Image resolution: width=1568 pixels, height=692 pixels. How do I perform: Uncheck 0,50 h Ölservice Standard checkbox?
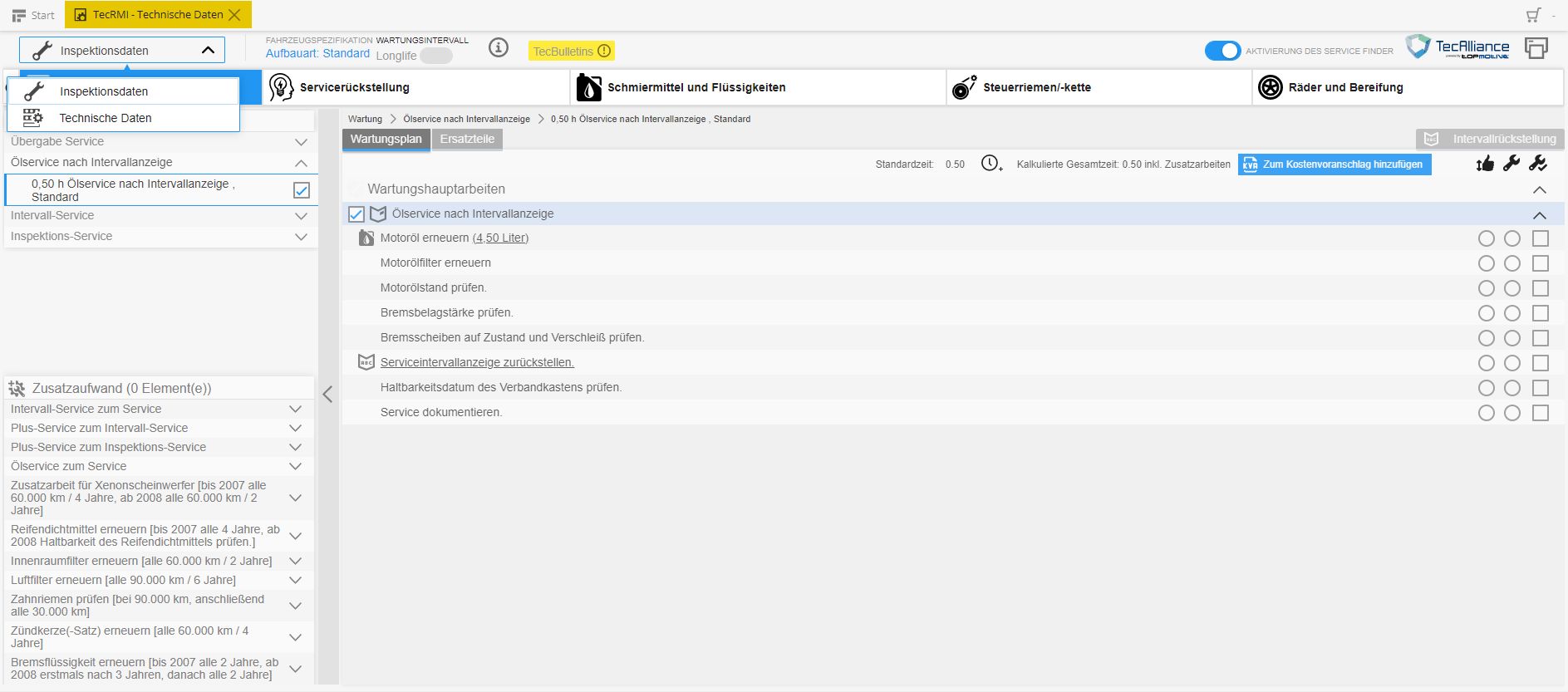click(x=302, y=190)
